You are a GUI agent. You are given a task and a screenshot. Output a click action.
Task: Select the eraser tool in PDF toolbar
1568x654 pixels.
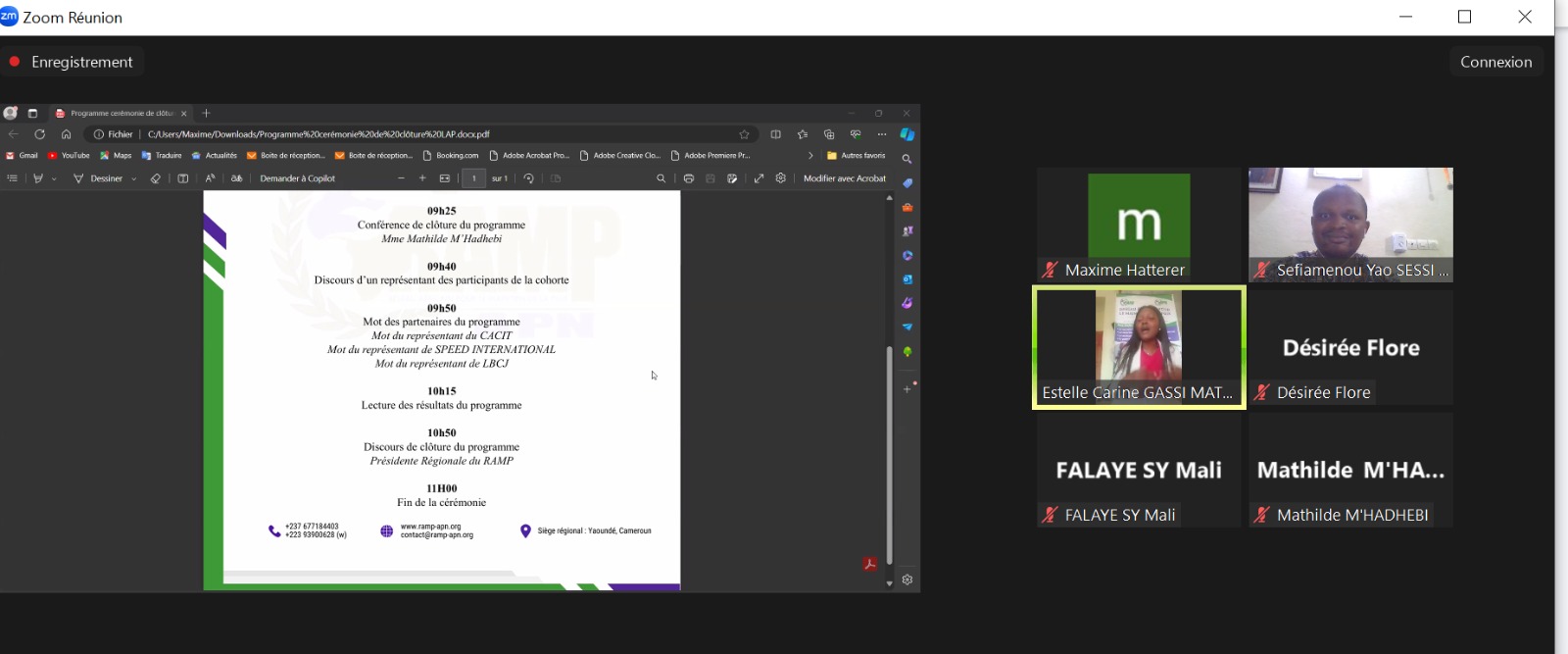tap(155, 178)
